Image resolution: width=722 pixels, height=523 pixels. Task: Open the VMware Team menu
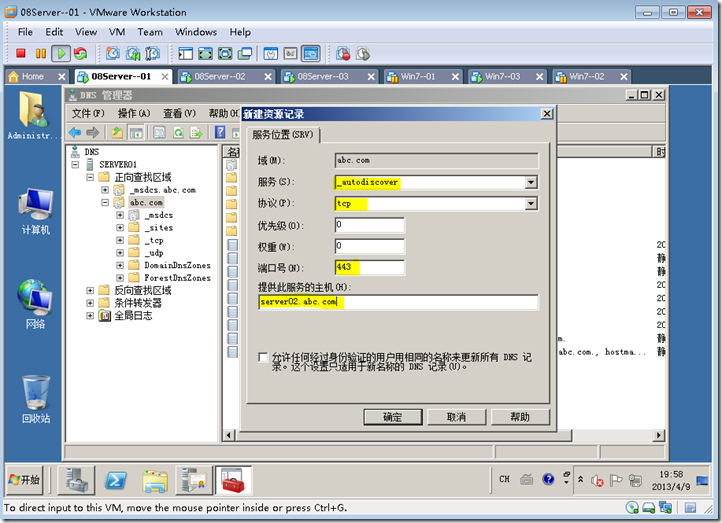(x=150, y=32)
